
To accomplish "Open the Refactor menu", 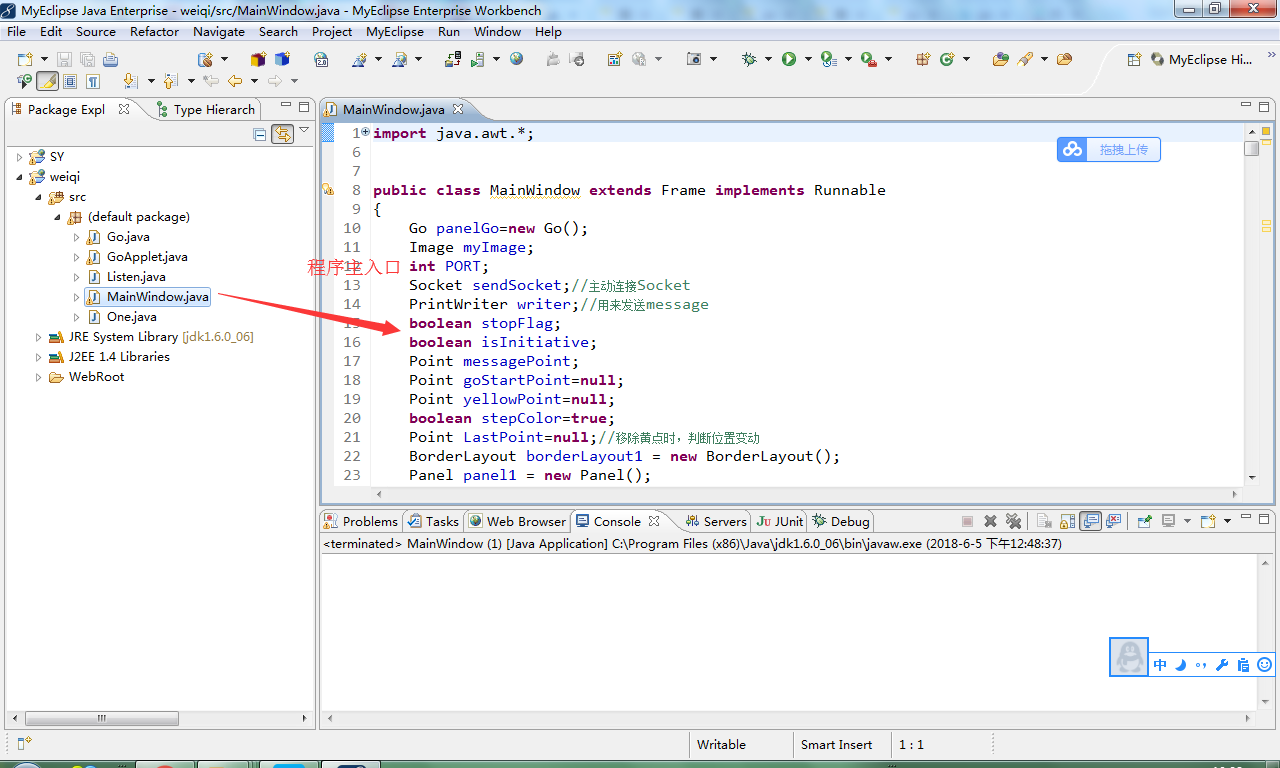I will tap(154, 31).
